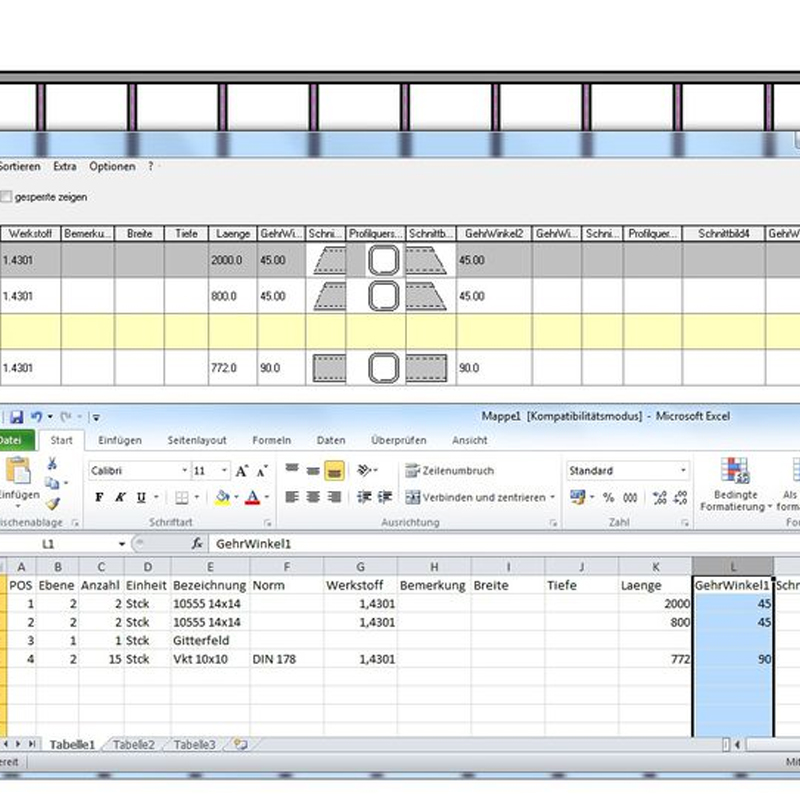Viewport: 800px width, 800px height.
Task: Open the Formeln ribbon tab
Action: click(271, 440)
